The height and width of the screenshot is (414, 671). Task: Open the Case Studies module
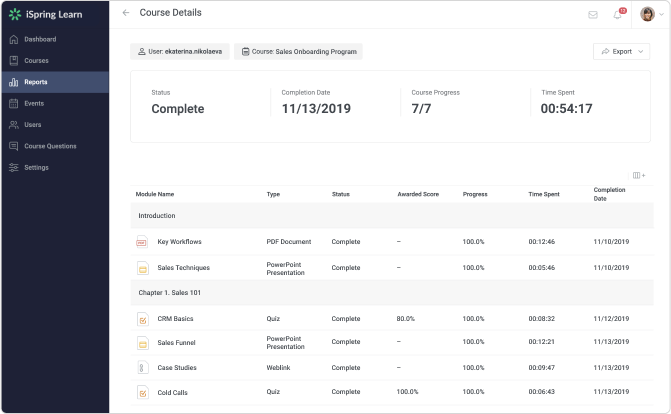pyautogui.click(x=177, y=368)
